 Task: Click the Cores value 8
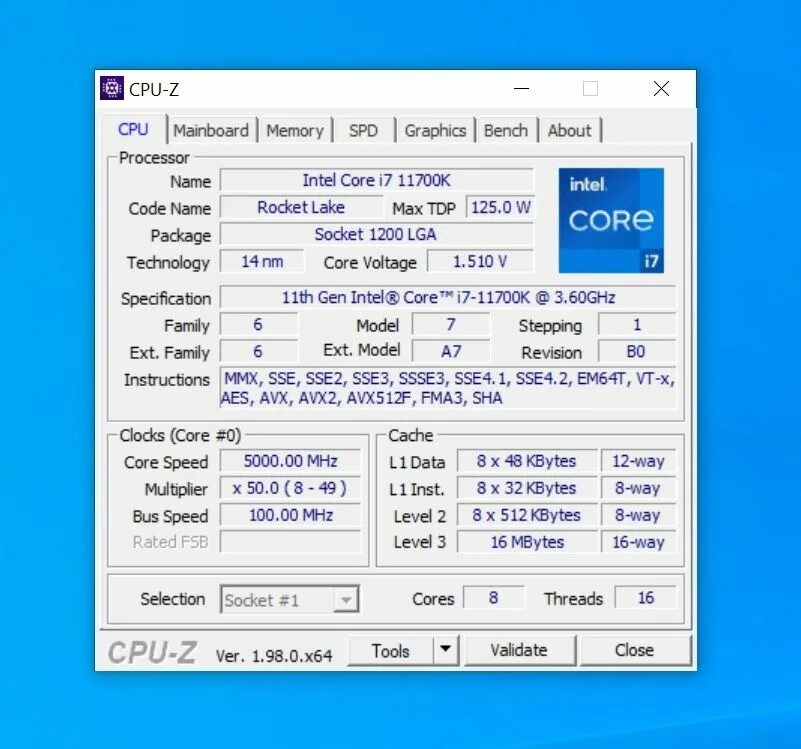(x=493, y=598)
